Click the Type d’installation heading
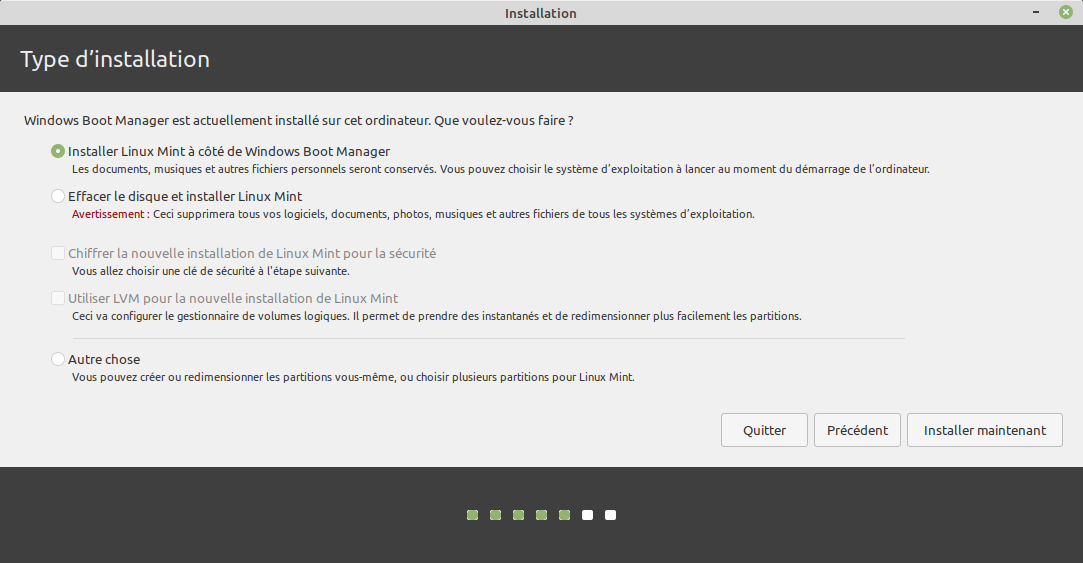 (x=115, y=59)
